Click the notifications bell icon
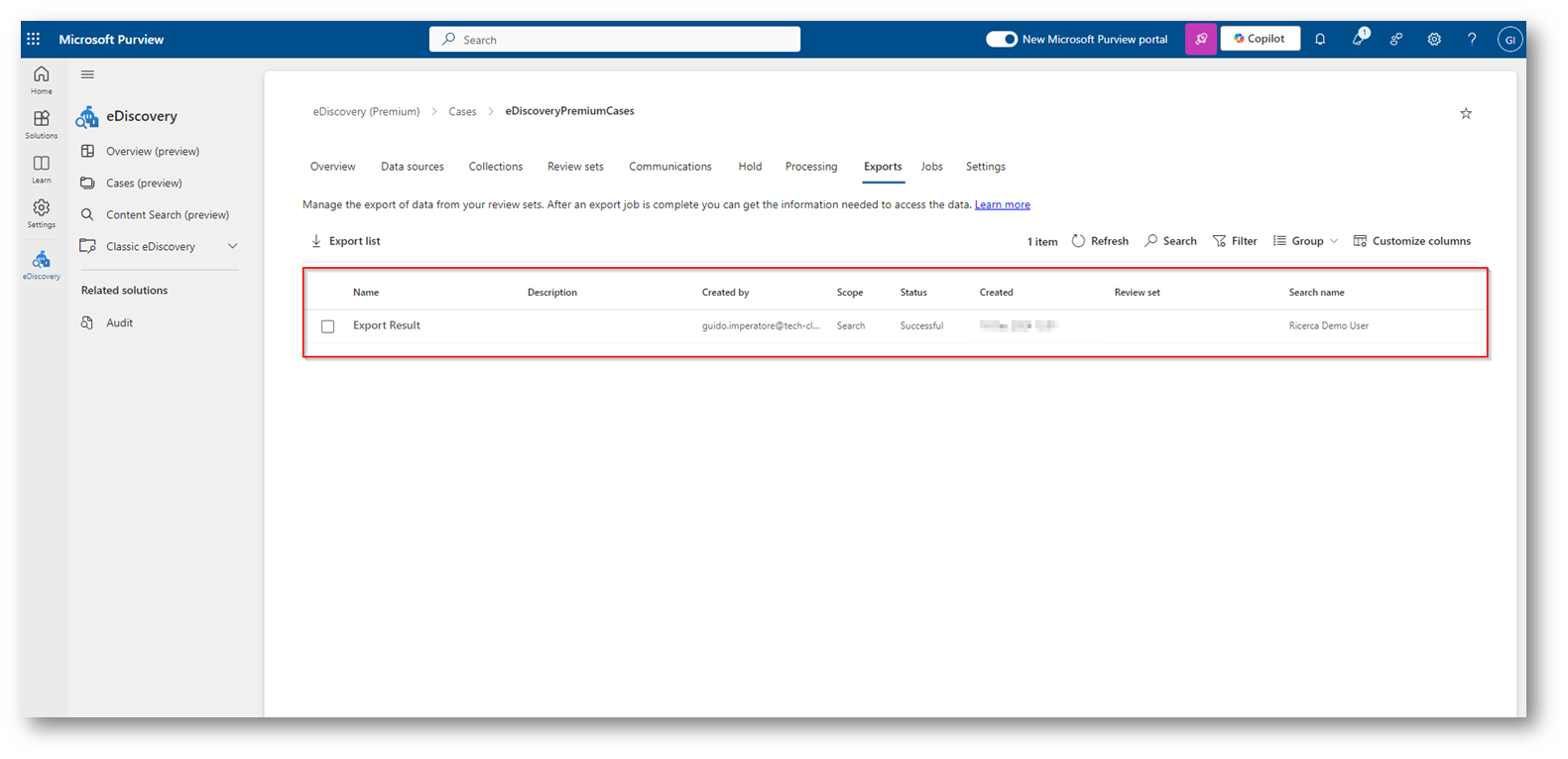 tap(1320, 40)
